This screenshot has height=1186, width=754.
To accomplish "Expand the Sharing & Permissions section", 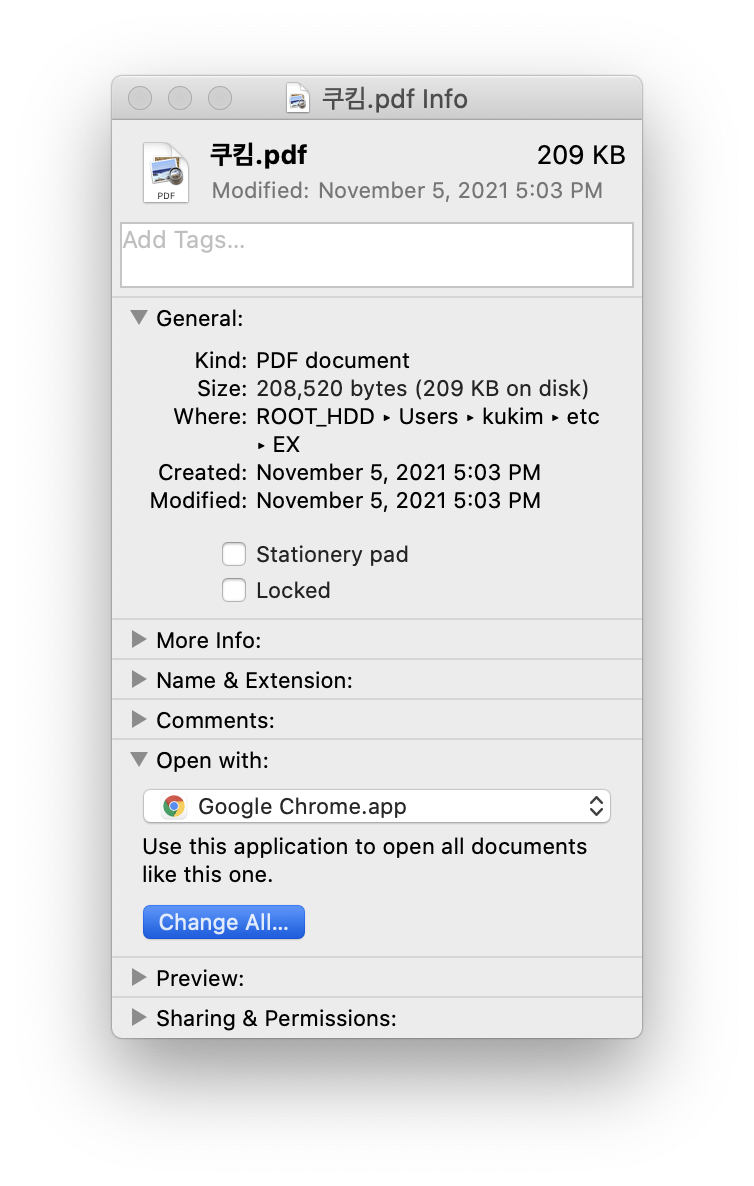I will click(x=138, y=1018).
